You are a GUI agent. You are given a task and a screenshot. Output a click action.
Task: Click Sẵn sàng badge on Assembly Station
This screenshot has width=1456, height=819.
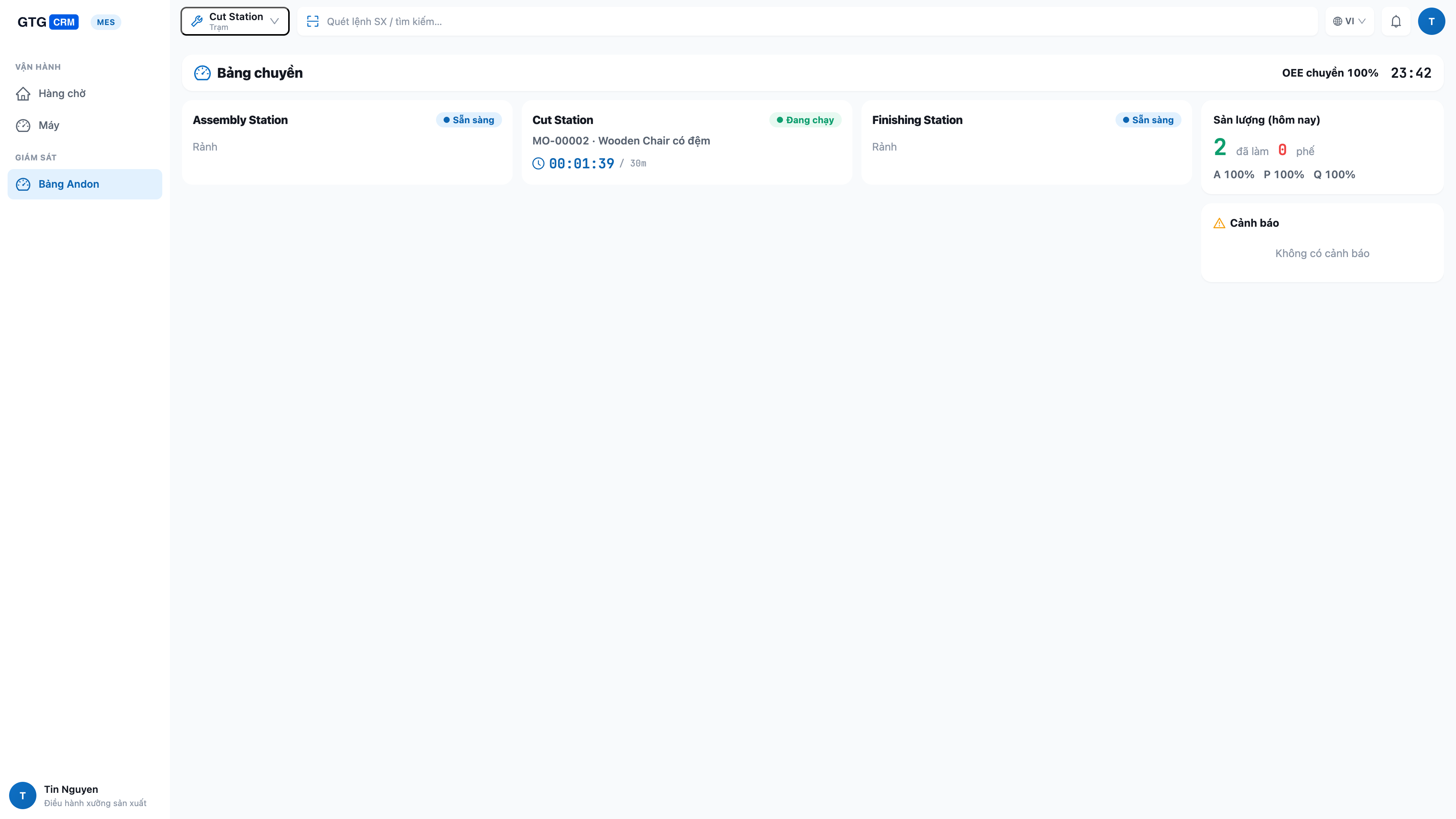(469, 120)
